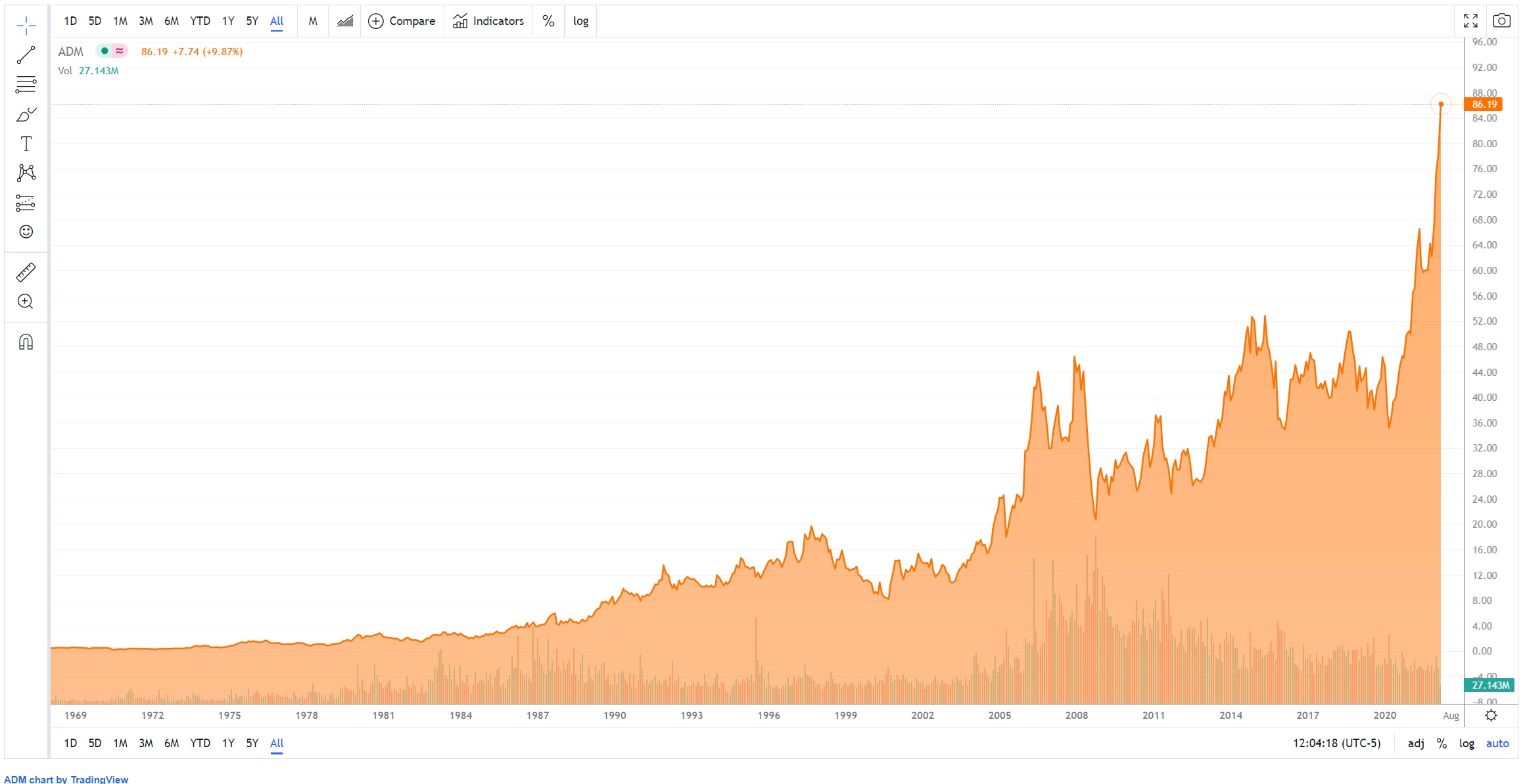
Task: Open the horizontal lines and Fibonacci tool
Action: [x=26, y=85]
